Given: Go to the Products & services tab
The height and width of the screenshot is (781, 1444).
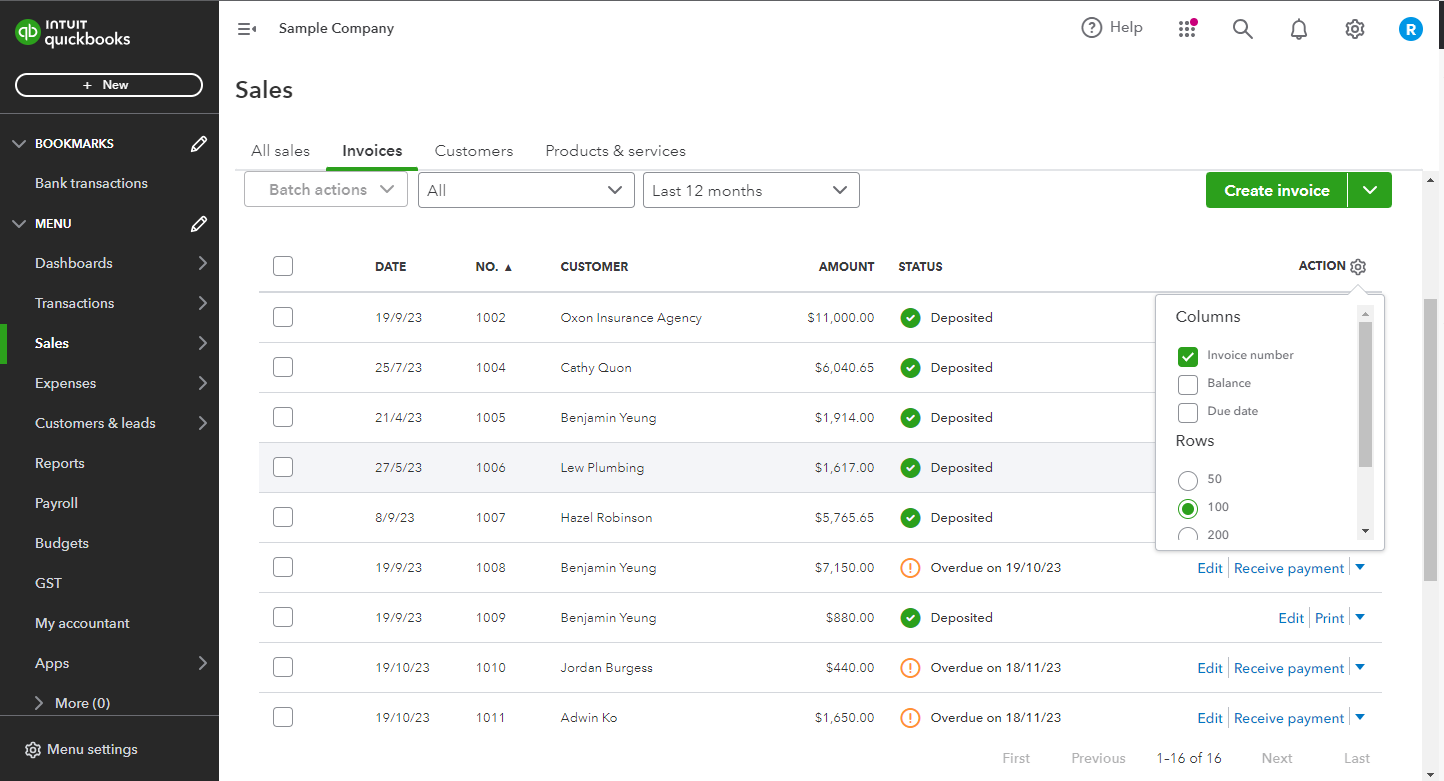Looking at the screenshot, I should tap(615, 151).
